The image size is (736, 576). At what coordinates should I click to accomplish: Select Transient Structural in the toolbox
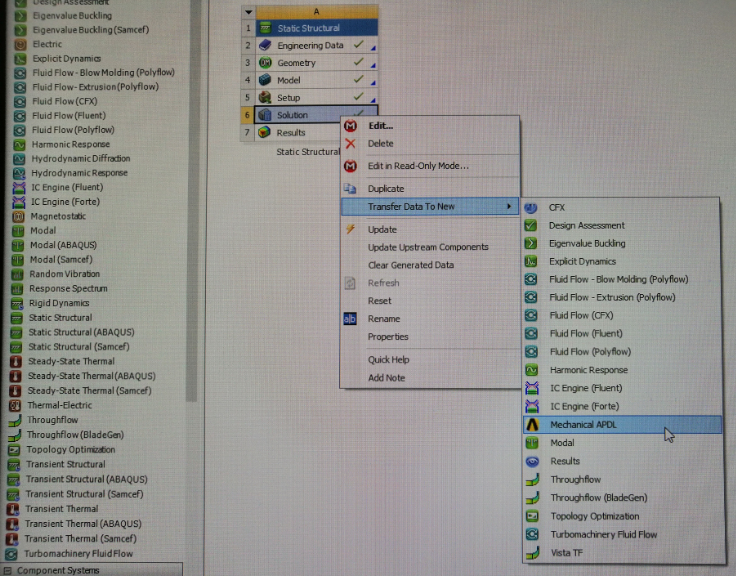click(66, 464)
